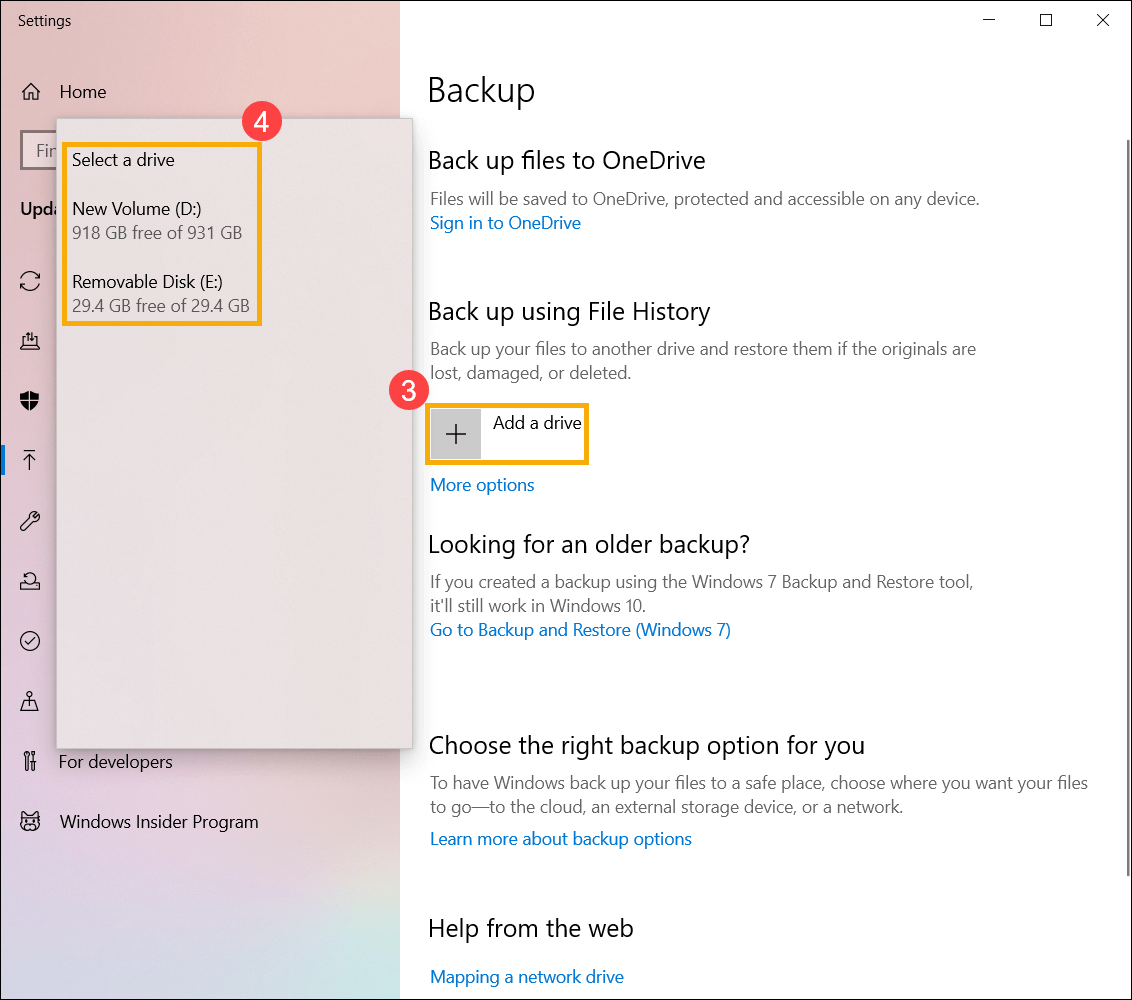
Task: Select New Volume (D:) as backup drive
Action: [137, 220]
